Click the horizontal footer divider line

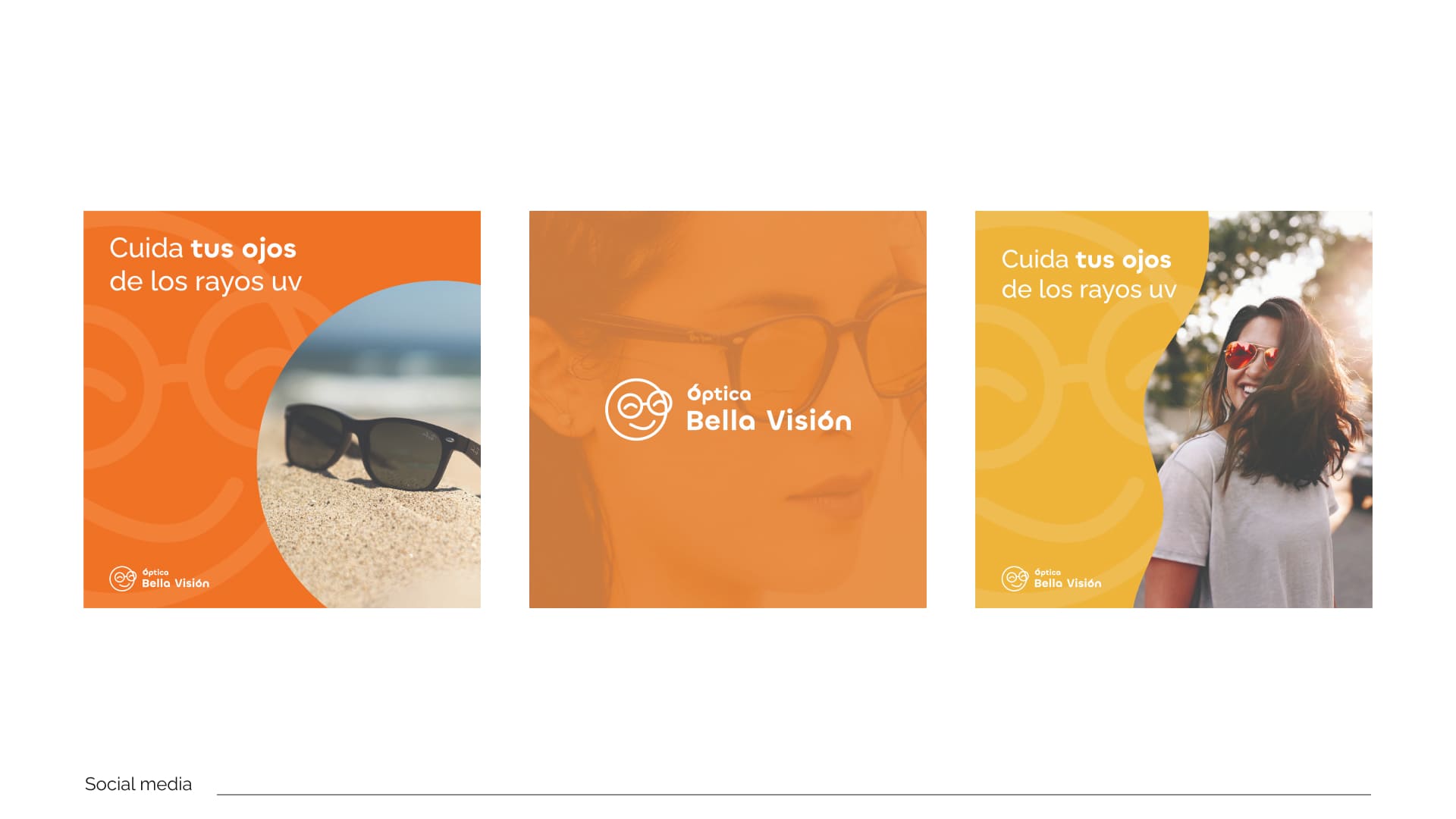pyautogui.click(x=794, y=795)
